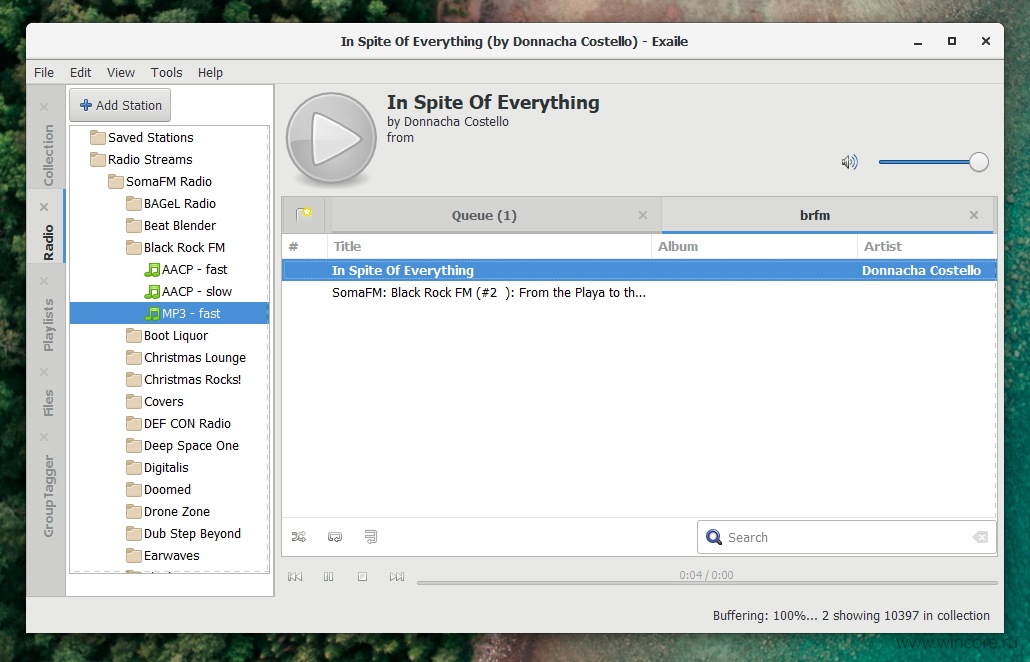
Task: Close the brfm tab
Action: click(974, 215)
